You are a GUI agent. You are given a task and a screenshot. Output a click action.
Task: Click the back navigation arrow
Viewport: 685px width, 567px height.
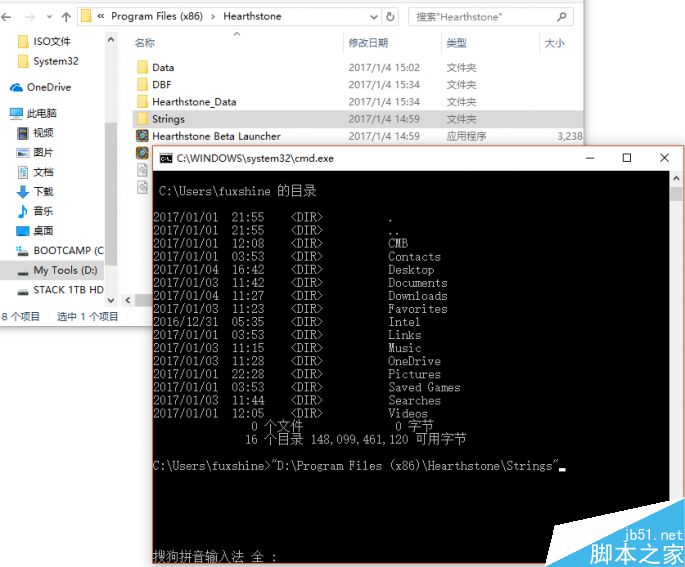tap(9, 17)
